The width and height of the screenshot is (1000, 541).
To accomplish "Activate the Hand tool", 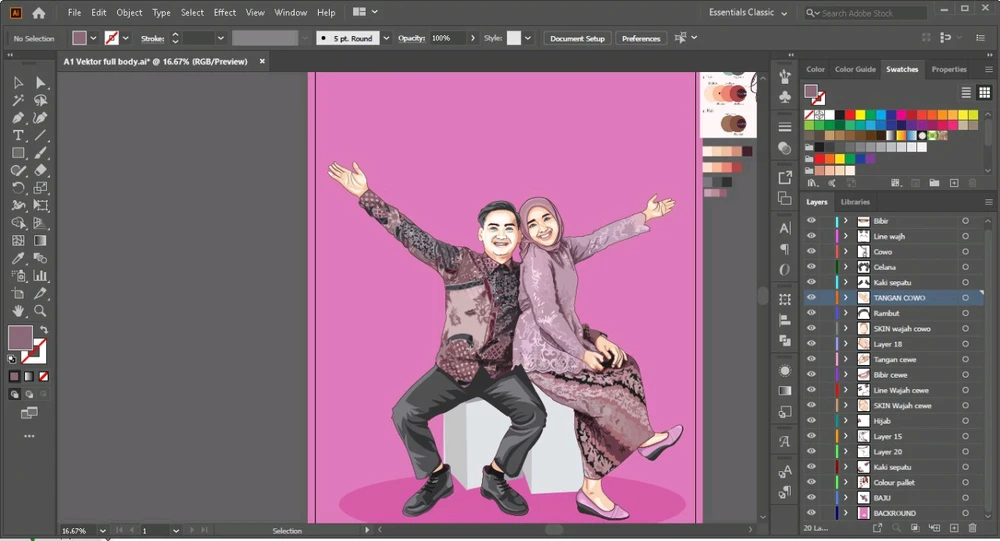I will point(18,311).
